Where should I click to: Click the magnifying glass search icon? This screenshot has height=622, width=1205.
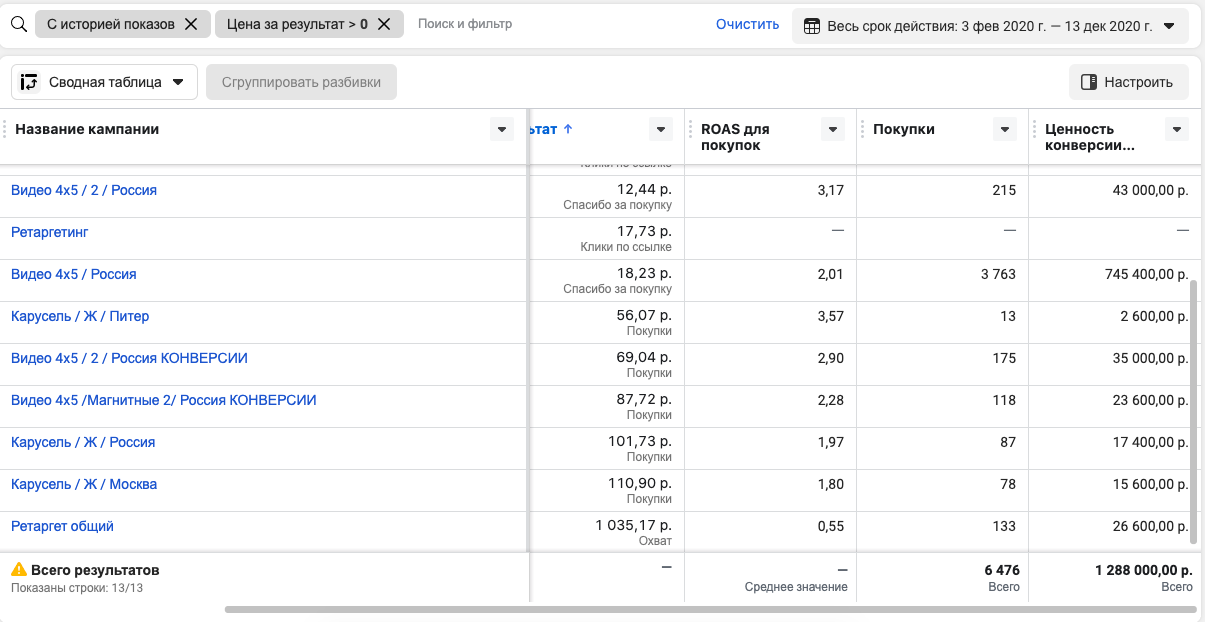(18, 24)
